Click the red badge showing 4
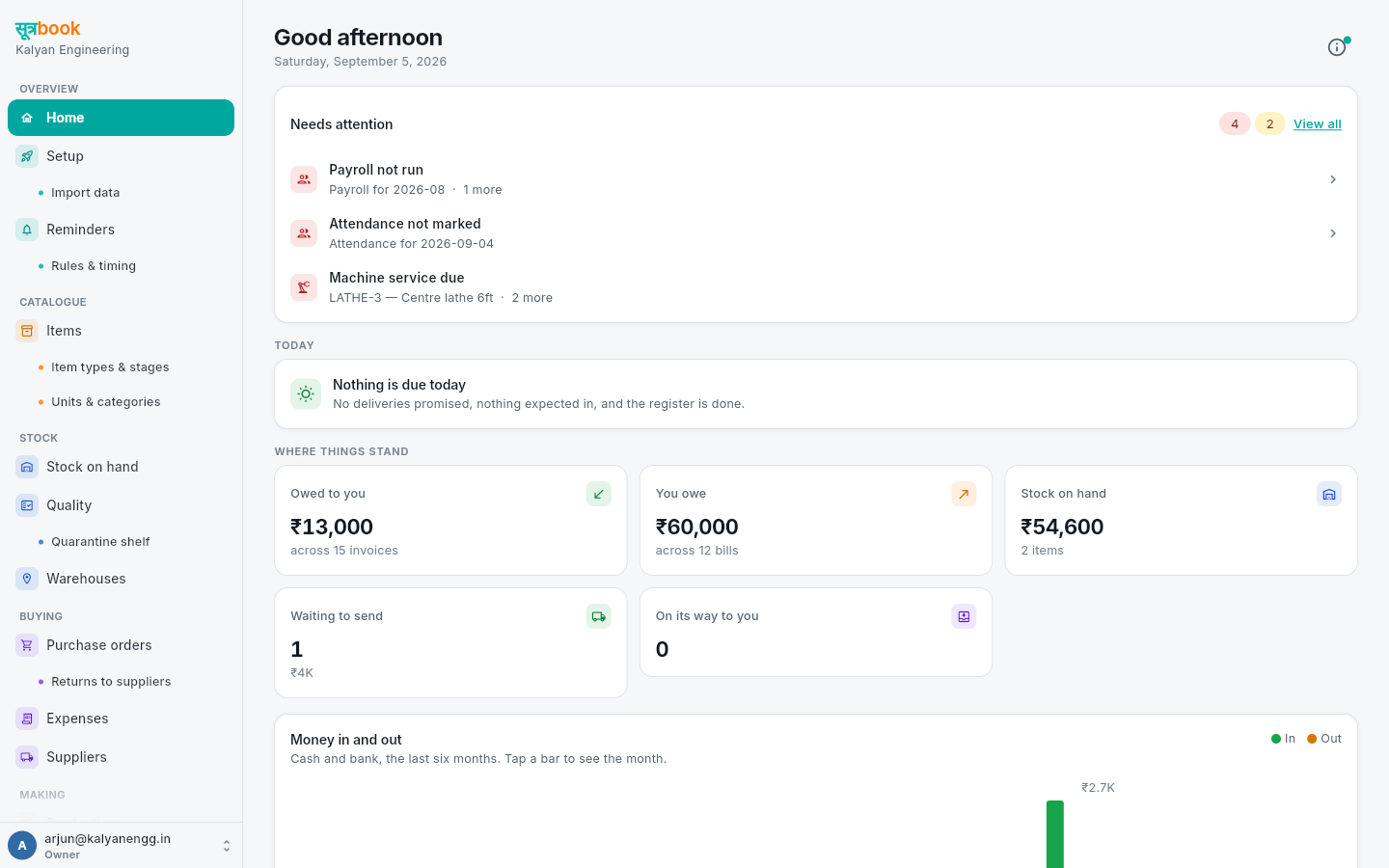Viewport: 1389px width, 868px height. [1235, 123]
